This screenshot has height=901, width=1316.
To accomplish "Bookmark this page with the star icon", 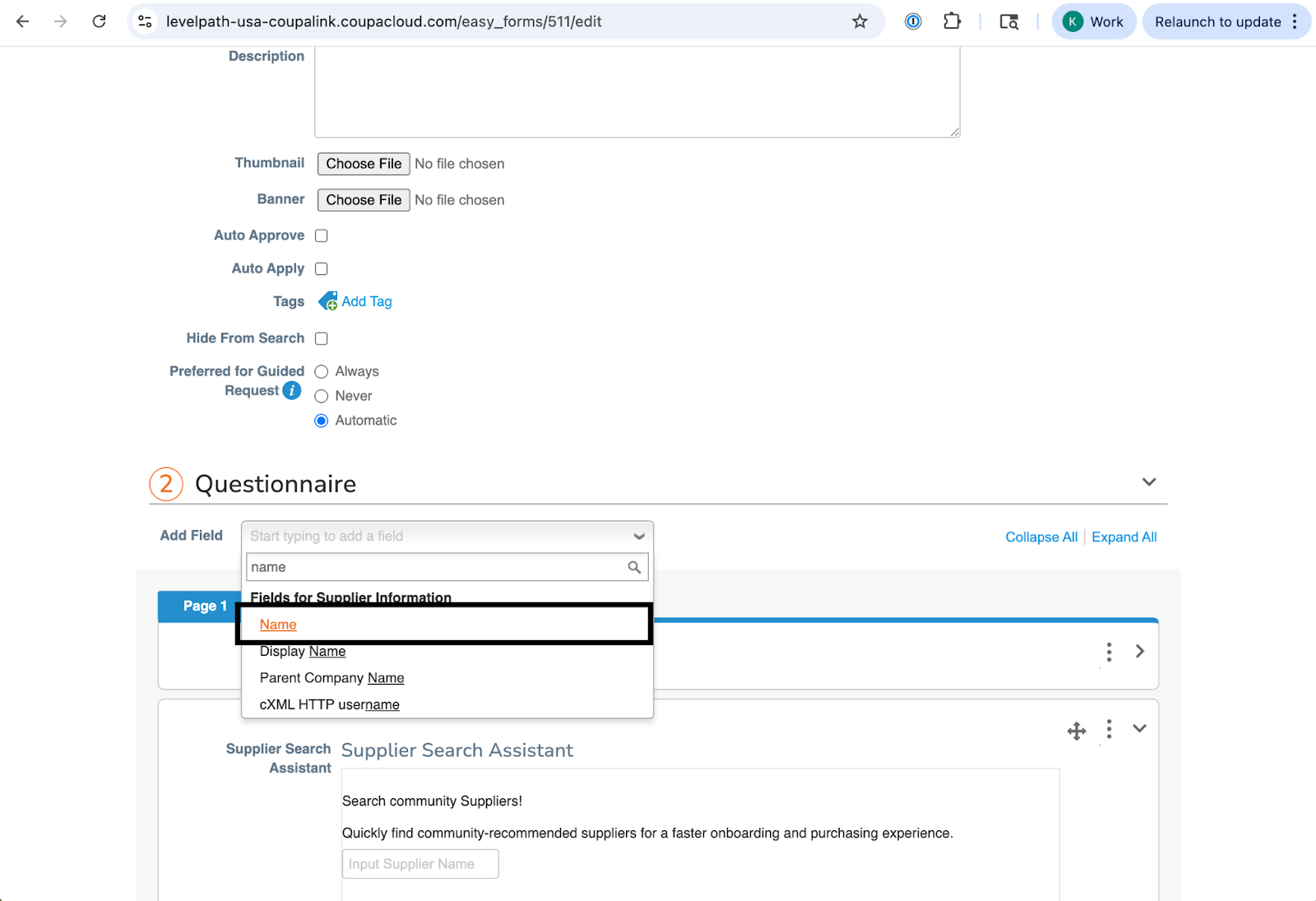I will (860, 21).
